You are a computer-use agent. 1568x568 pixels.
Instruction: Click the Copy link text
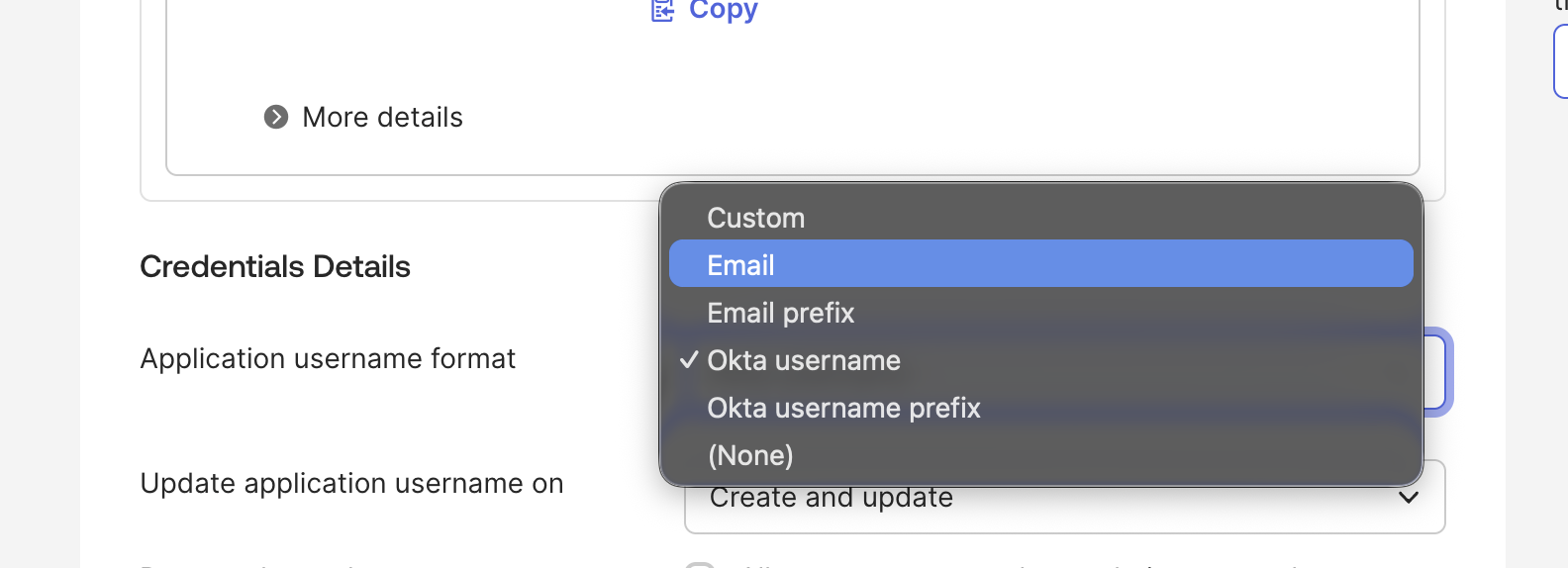click(724, 10)
